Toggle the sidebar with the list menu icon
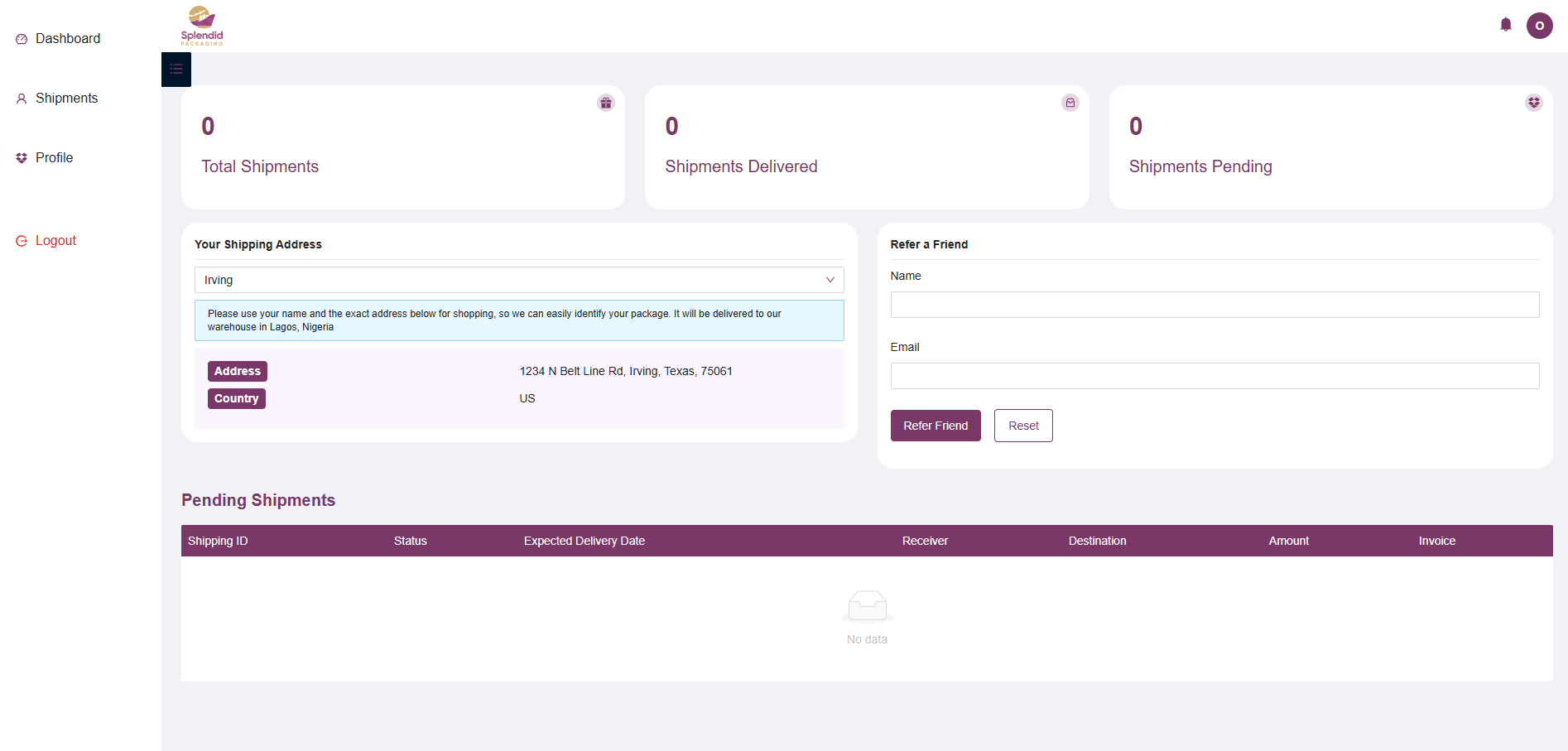1568x751 pixels. pyautogui.click(x=176, y=70)
